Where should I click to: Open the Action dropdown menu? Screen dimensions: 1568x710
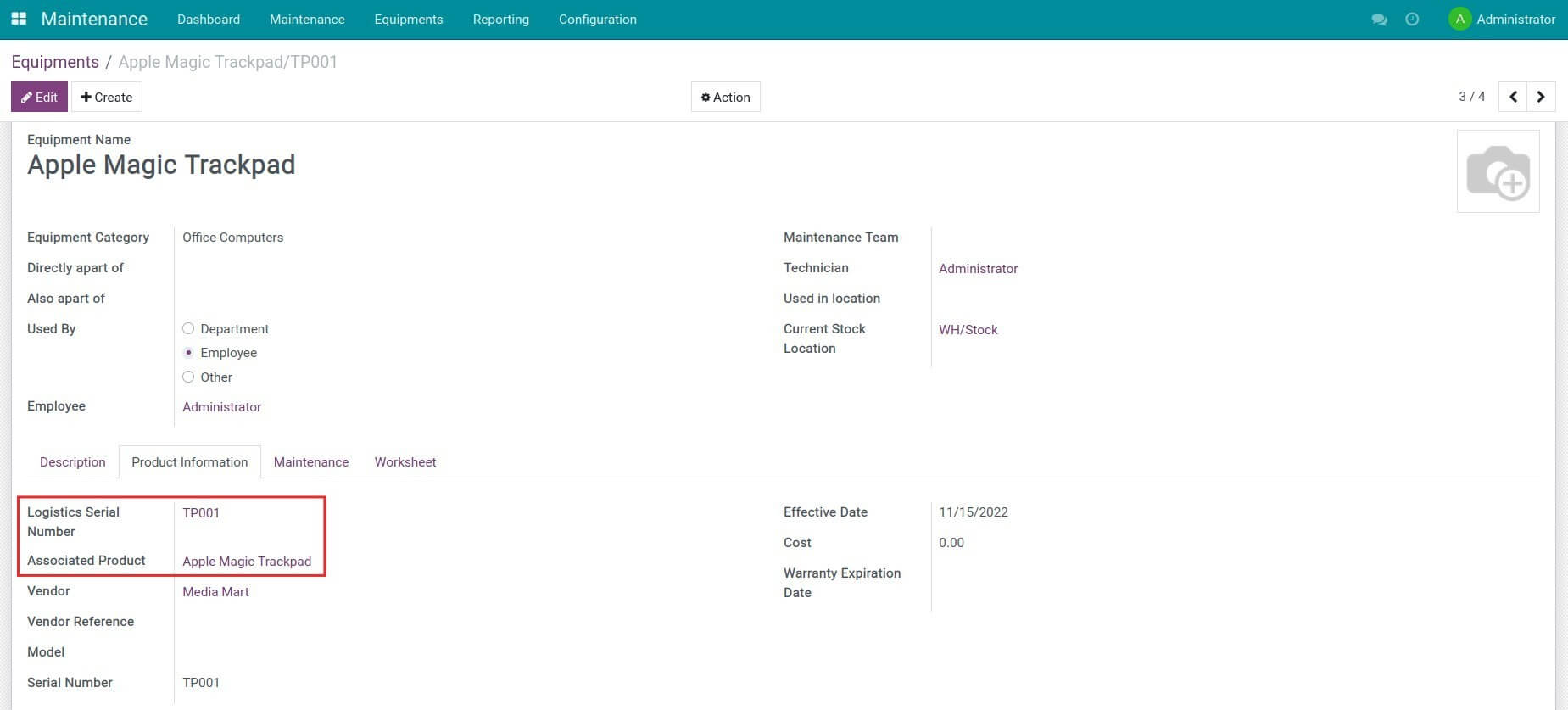click(725, 97)
